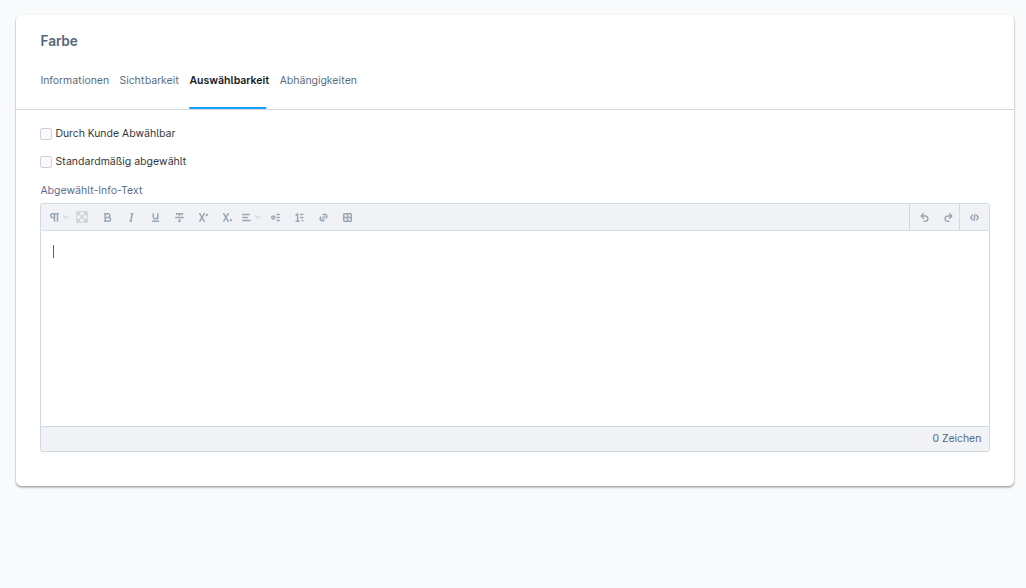1026x588 pixels.
Task: Switch to the Sichtbarkeit tab
Action: [x=149, y=80]
